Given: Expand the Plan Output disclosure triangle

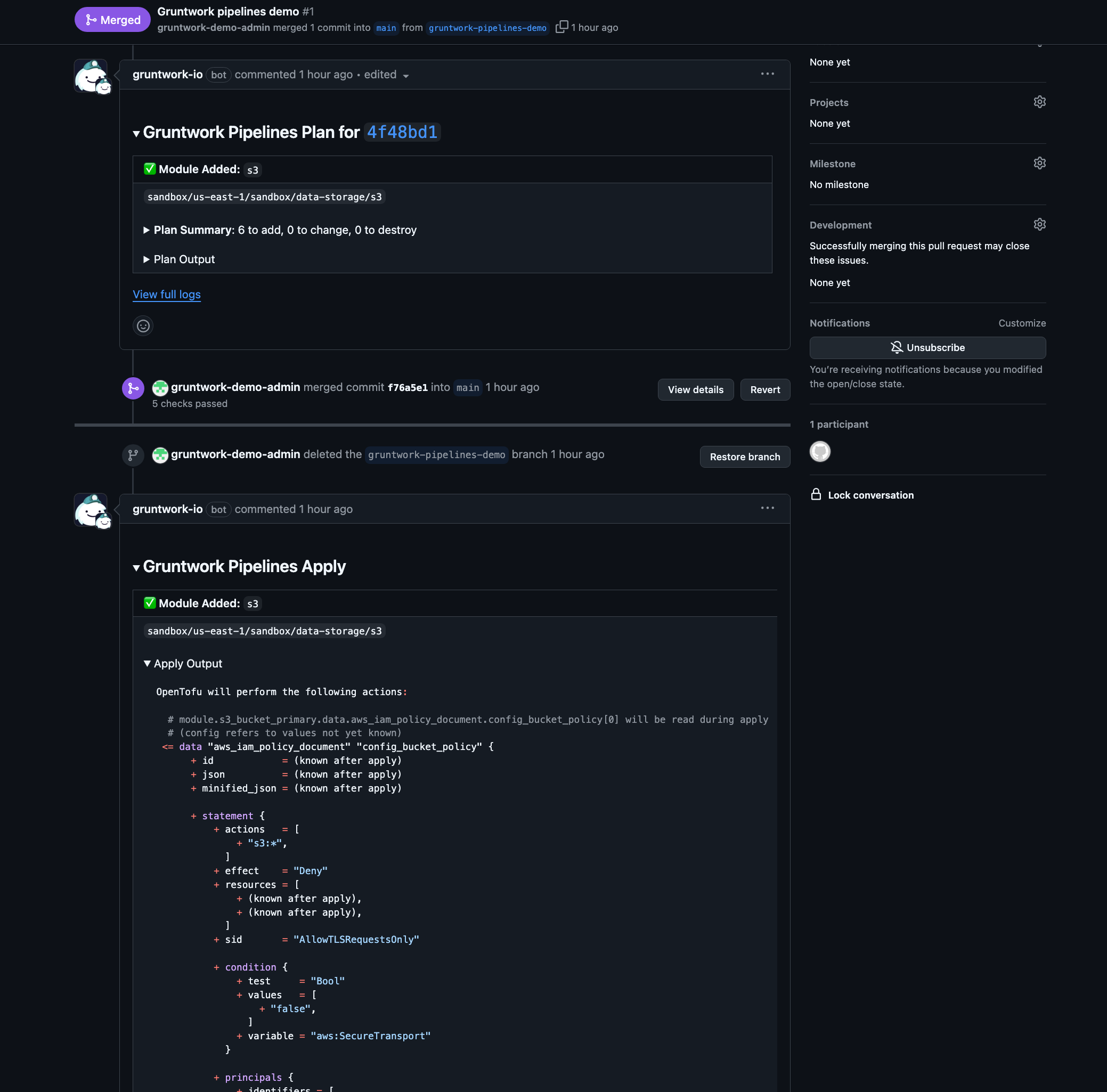Looking at the screenshot, I should pos(147,259).
